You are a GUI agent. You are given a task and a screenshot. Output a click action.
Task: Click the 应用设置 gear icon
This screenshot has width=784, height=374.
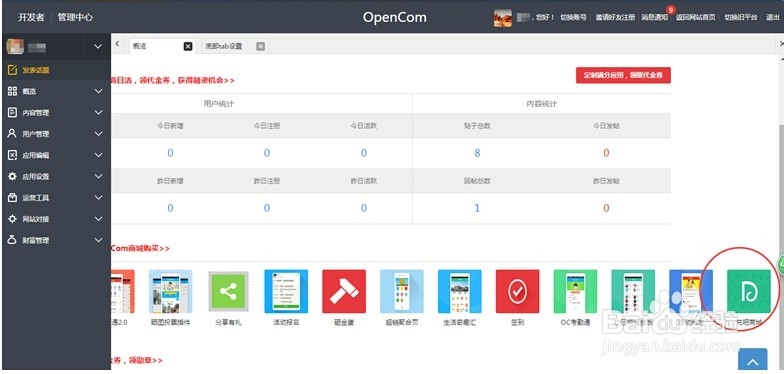click(x=12, y=176)
